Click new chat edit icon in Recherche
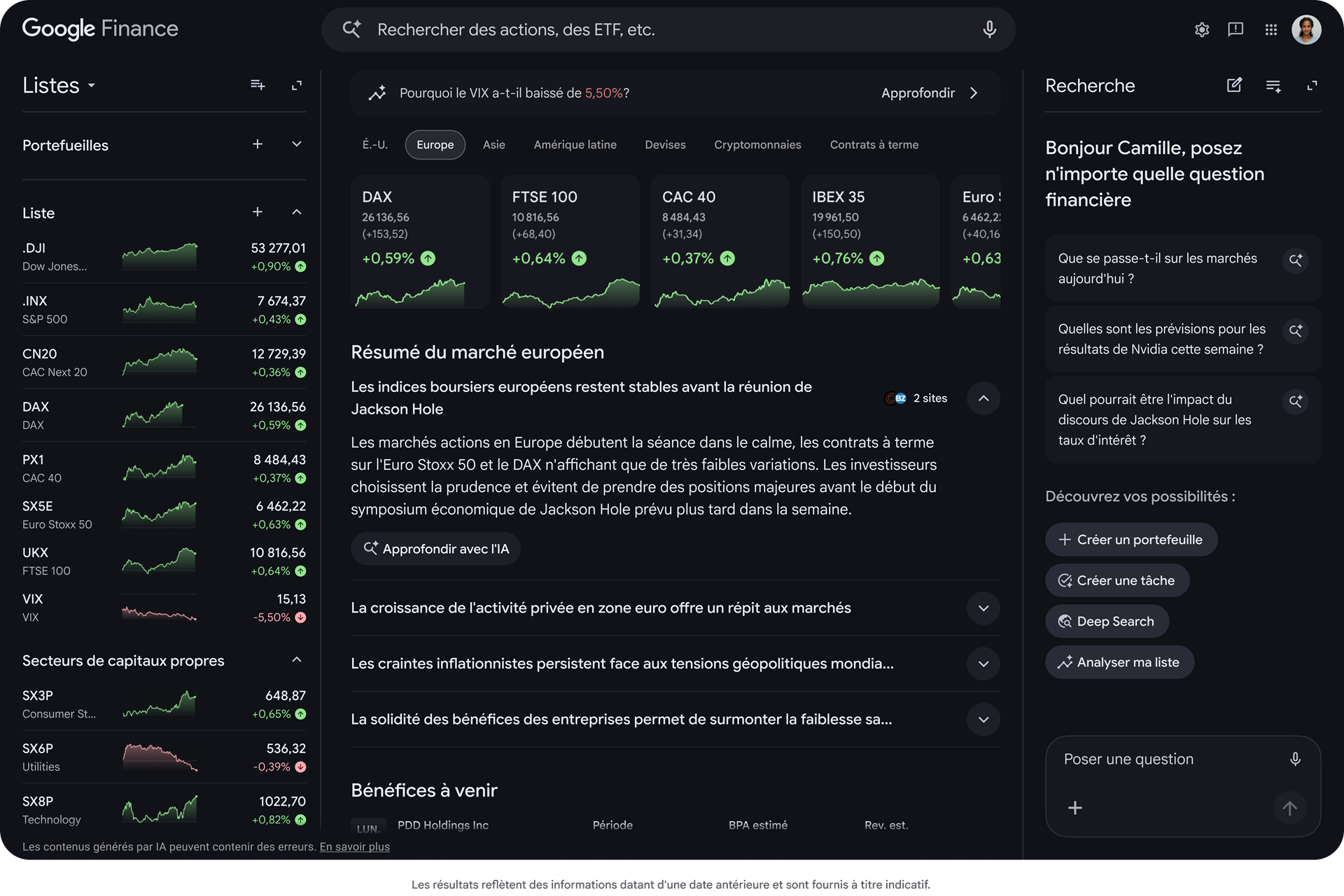This screenshot has width=1344, height=896. pyautogui.click(x=1234, y=85)
